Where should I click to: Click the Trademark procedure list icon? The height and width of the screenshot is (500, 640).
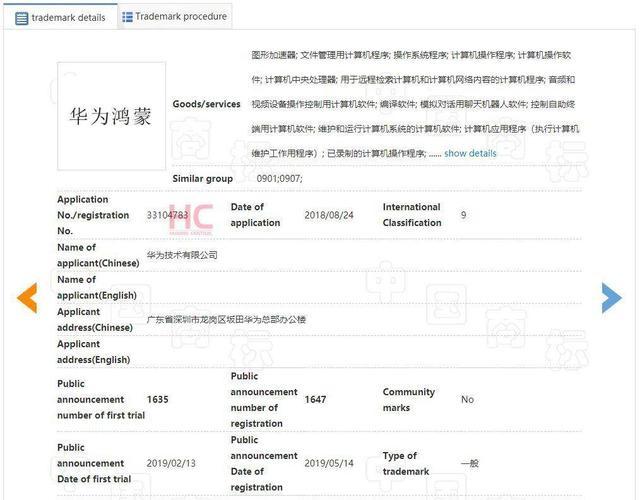pyautogui.click(x=127, y=17)
